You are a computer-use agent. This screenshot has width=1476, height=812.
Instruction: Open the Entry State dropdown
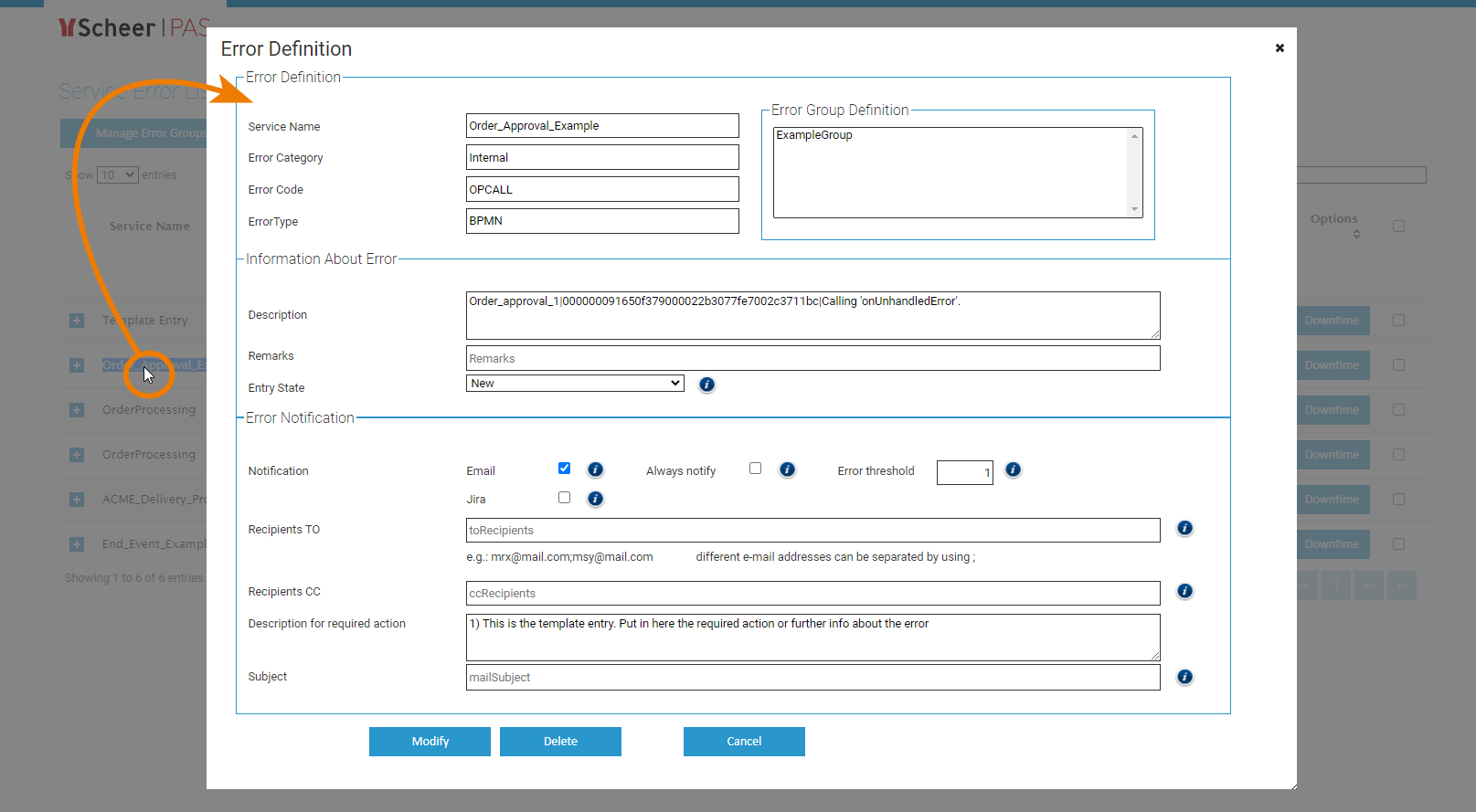pos(575,384)
